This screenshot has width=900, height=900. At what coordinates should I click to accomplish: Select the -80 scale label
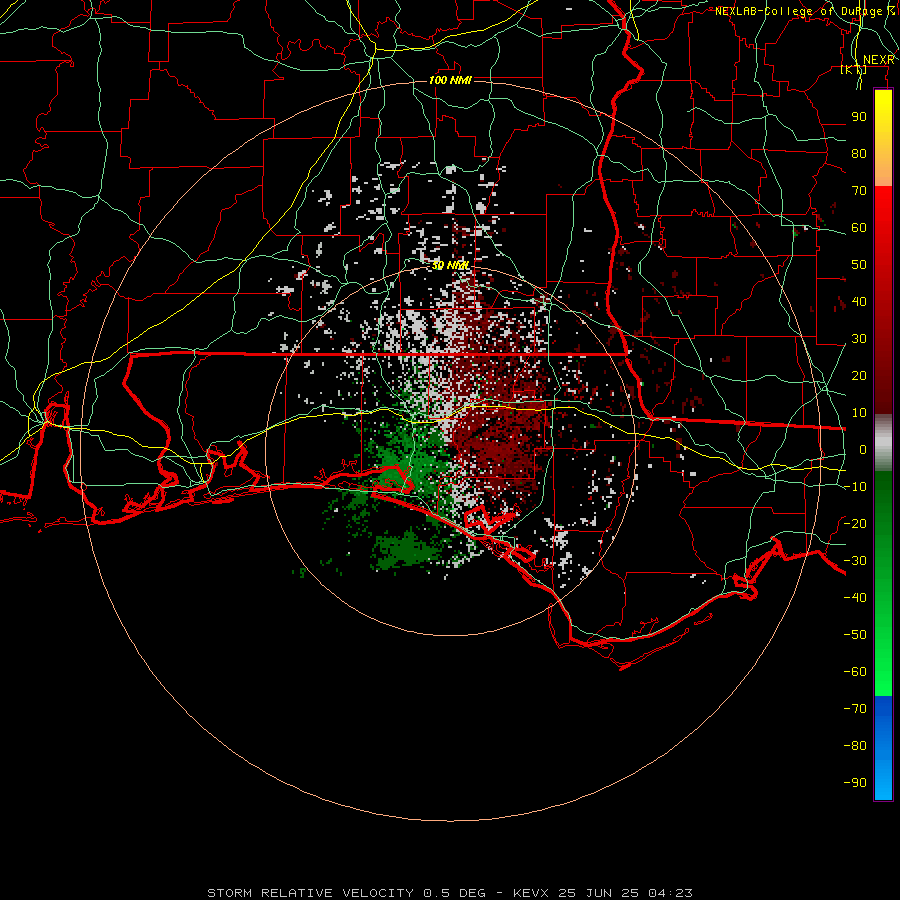click(855, 746)
